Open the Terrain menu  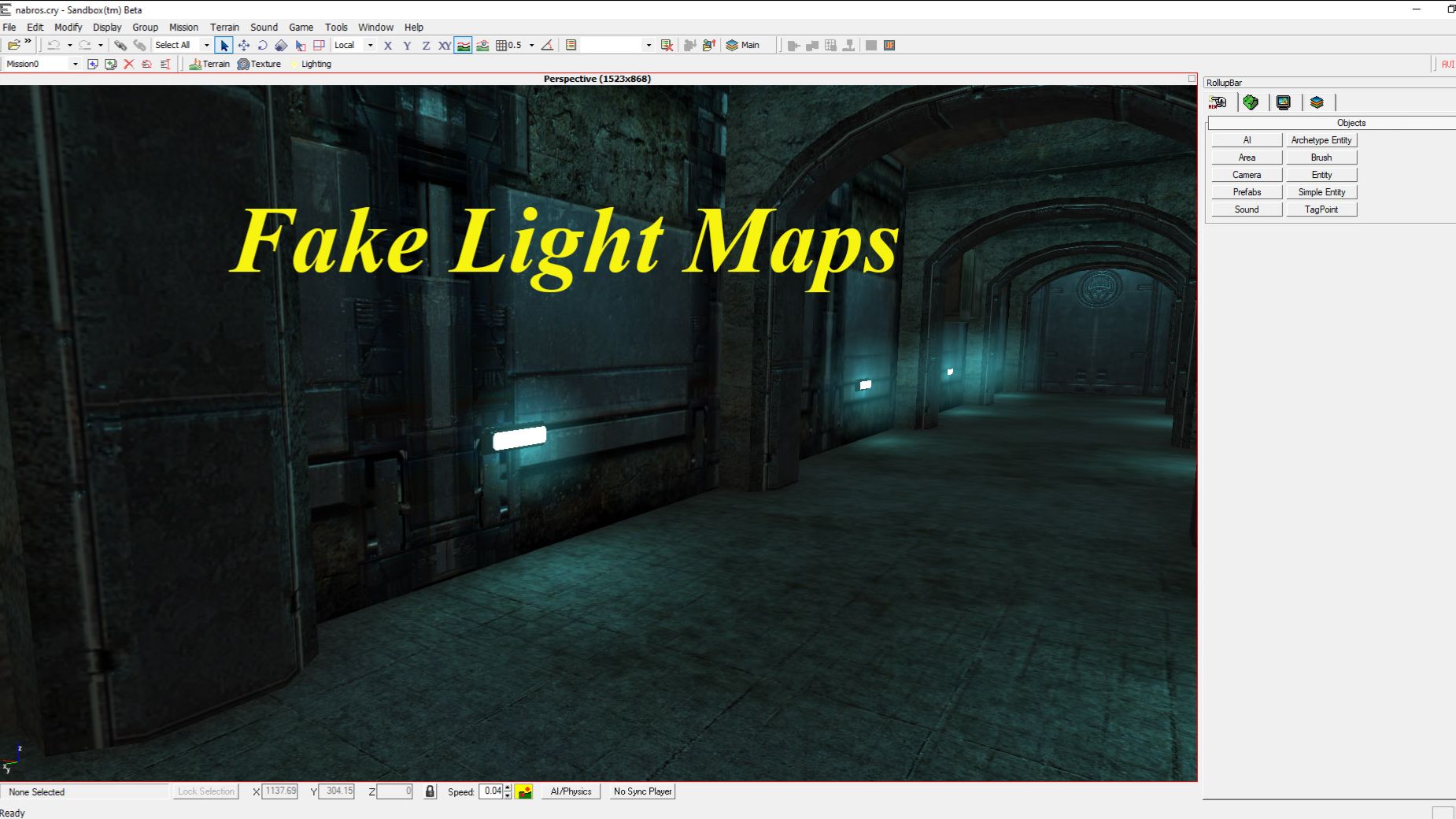point(225,27)
